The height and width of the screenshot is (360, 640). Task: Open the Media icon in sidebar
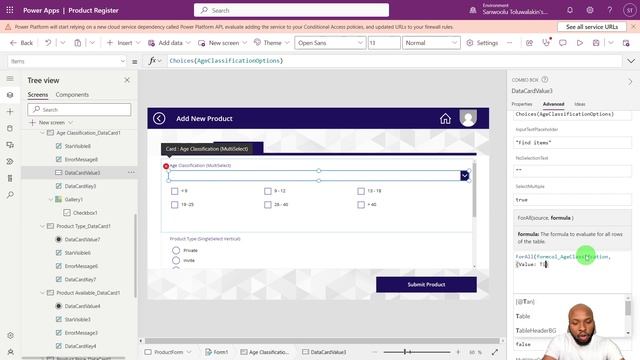(10, 145)
